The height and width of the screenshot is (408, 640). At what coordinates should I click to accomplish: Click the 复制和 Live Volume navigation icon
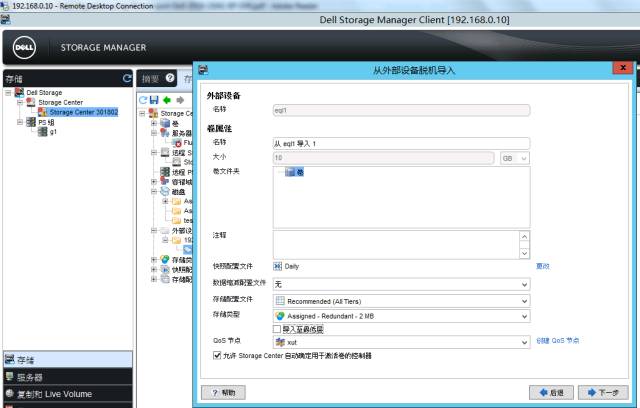[x=9, y=394]
